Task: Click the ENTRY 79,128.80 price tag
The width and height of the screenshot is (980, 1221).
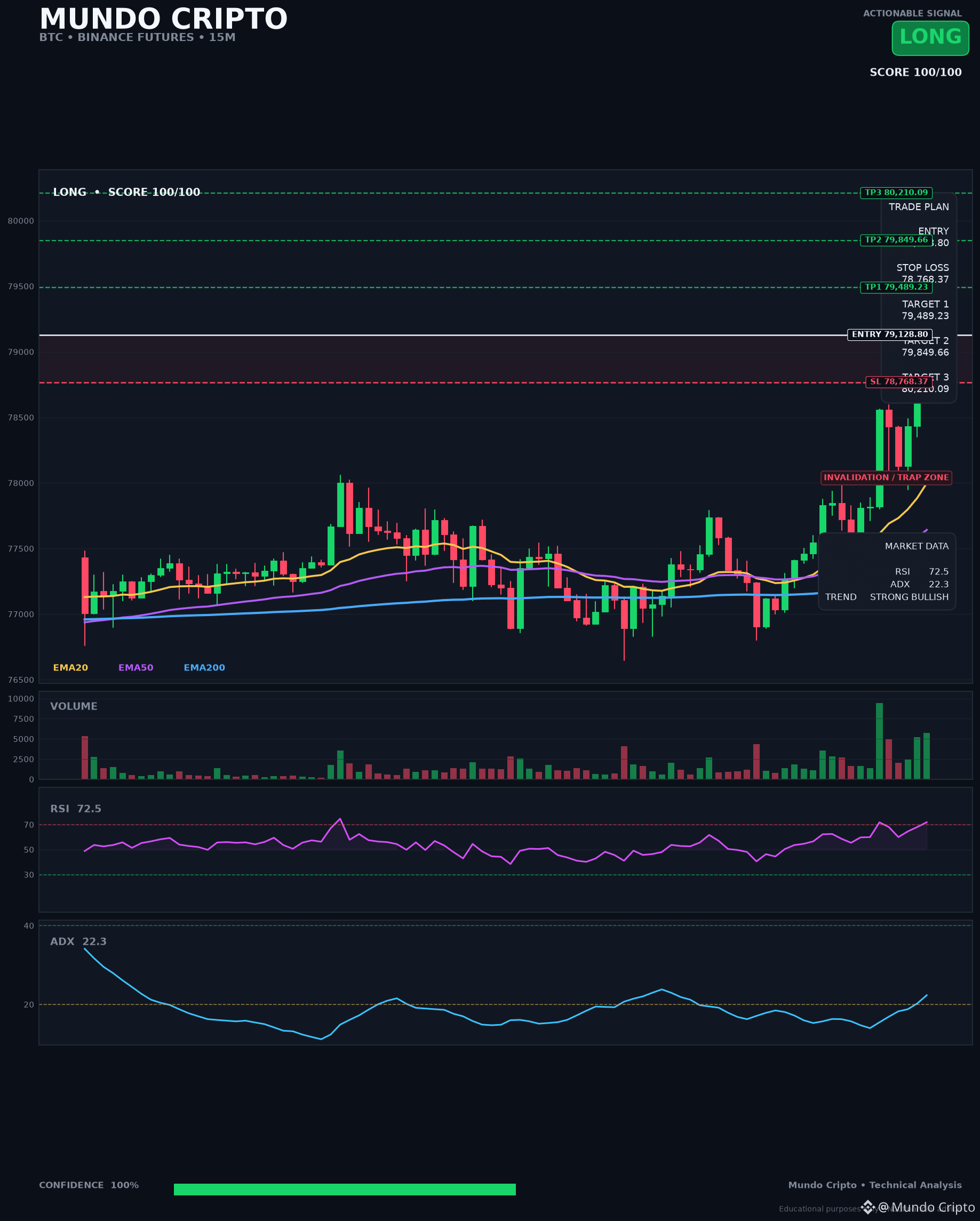Action: coord(890,334)
